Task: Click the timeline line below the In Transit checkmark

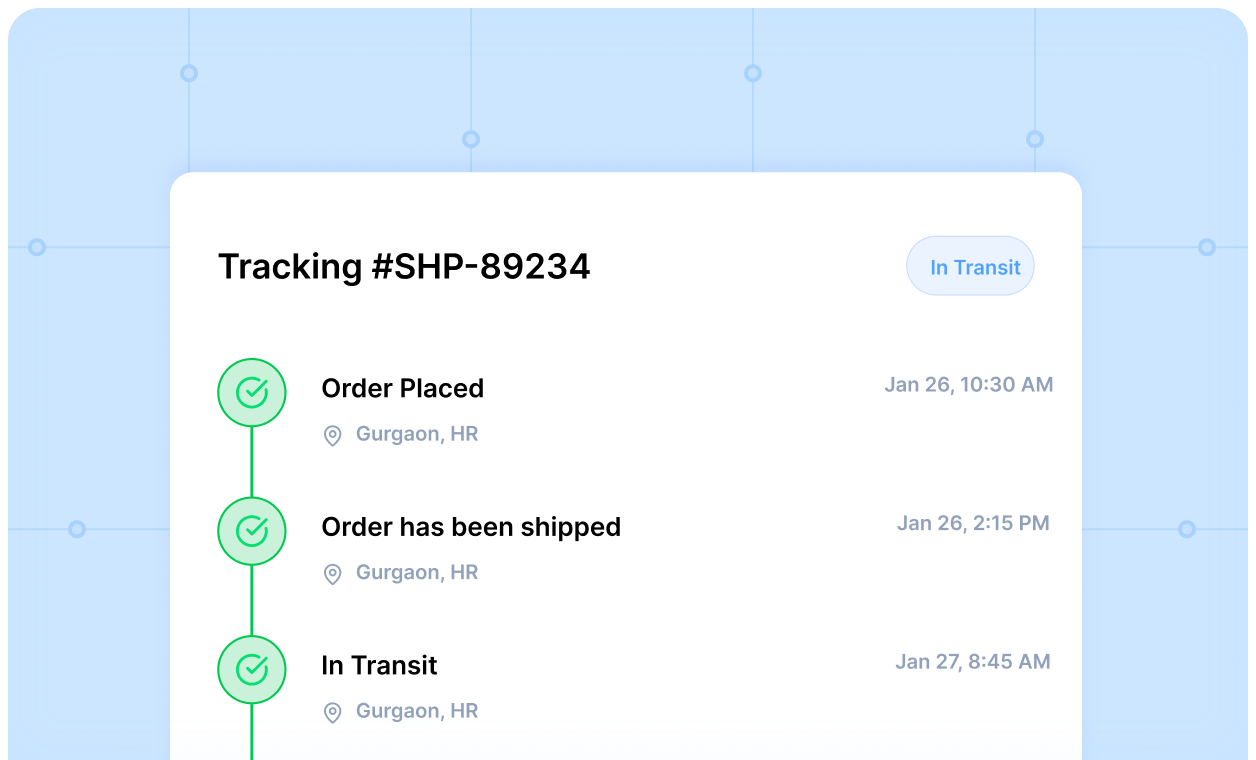Action: pyautogui.click(x=252, y=732)
